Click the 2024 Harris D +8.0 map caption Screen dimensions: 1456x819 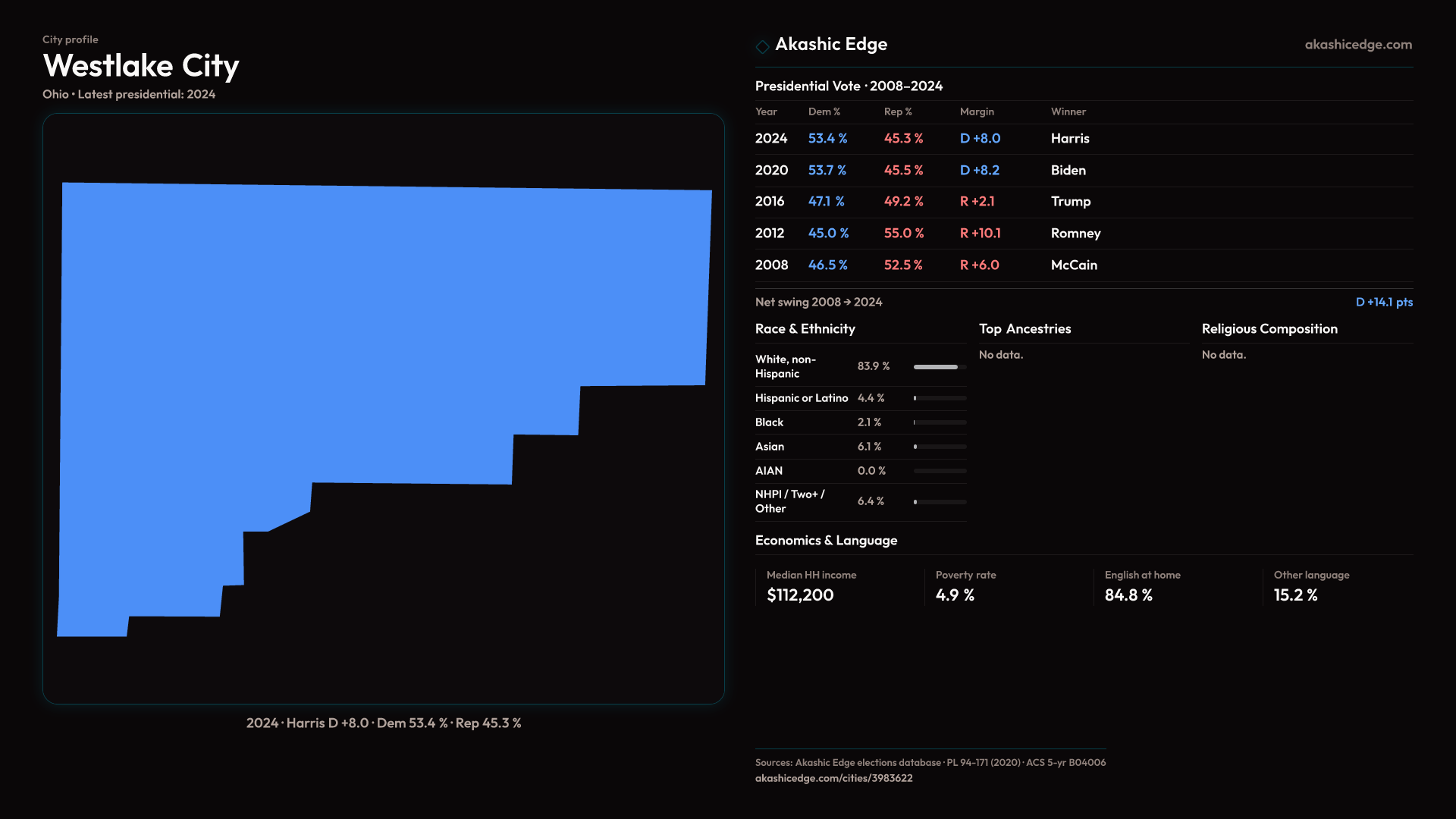384,723
